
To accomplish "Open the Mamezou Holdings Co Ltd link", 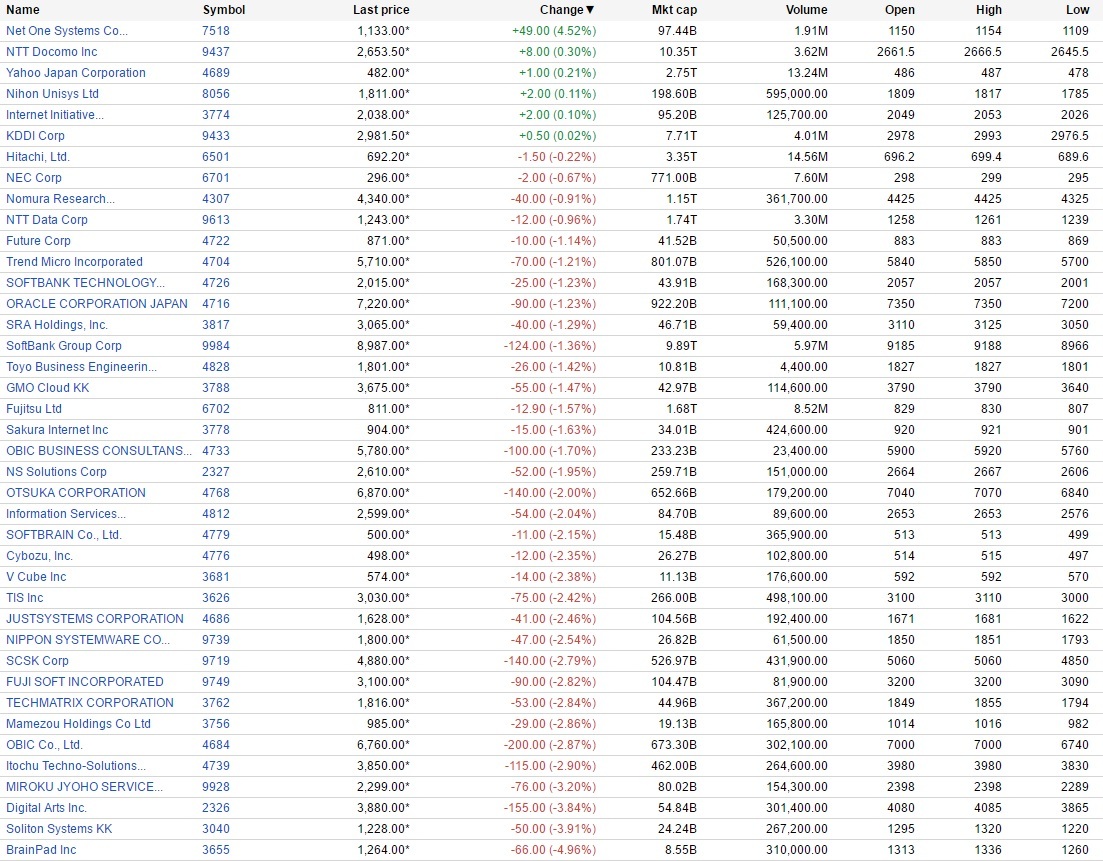I will click(x=78, y=724).
